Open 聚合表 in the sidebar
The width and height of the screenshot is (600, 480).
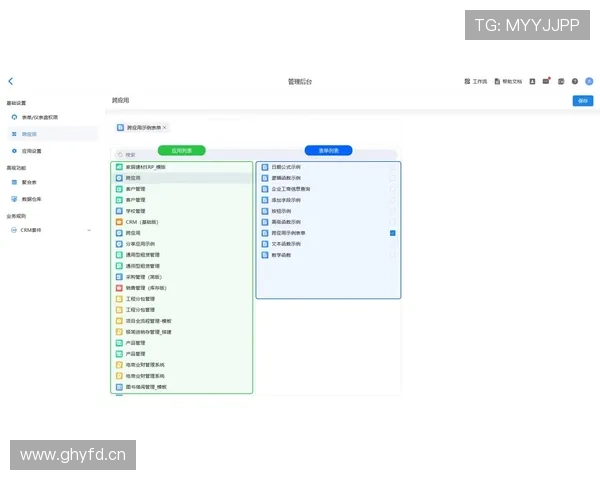point(52,182)
